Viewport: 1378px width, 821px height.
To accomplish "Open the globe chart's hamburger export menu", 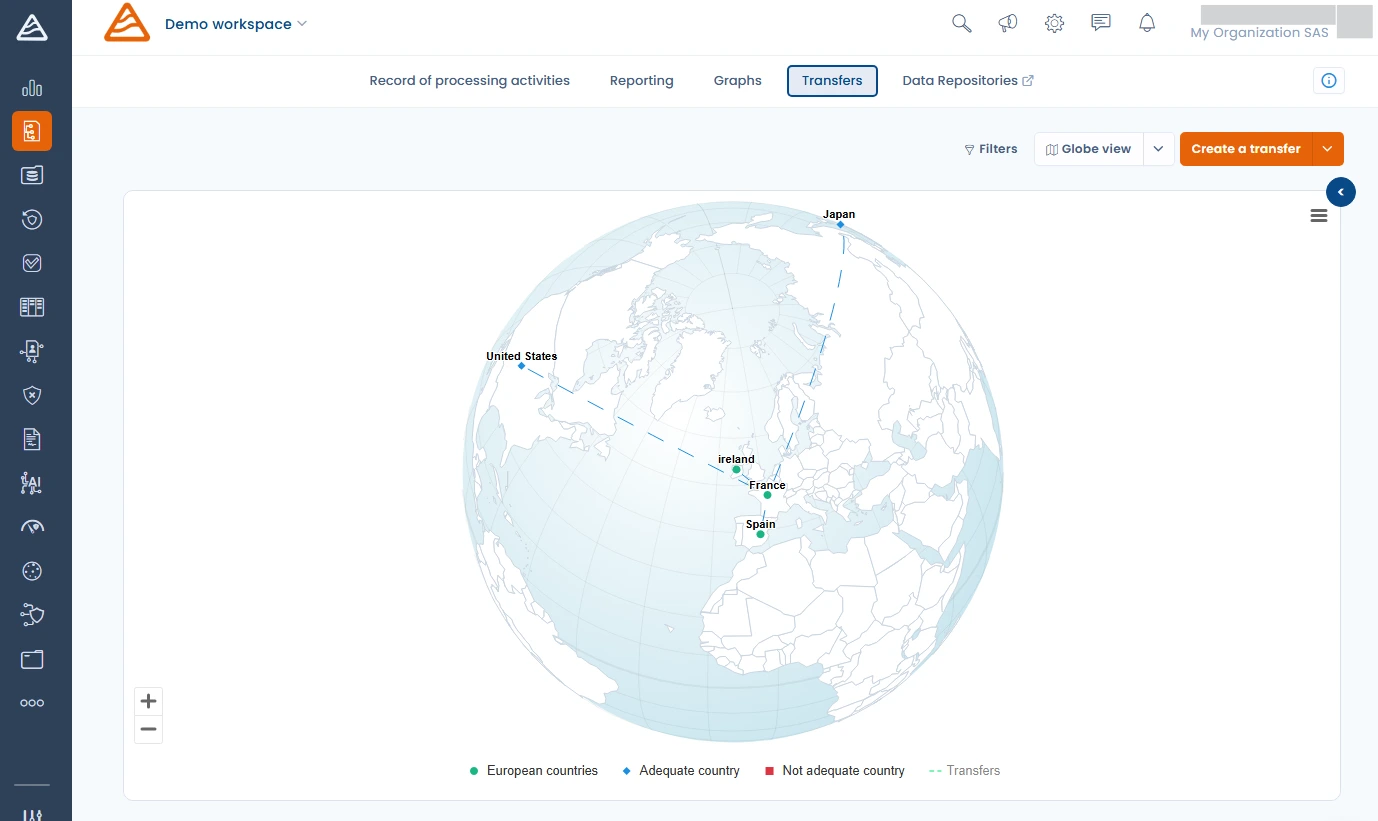I will [1318, 215].
